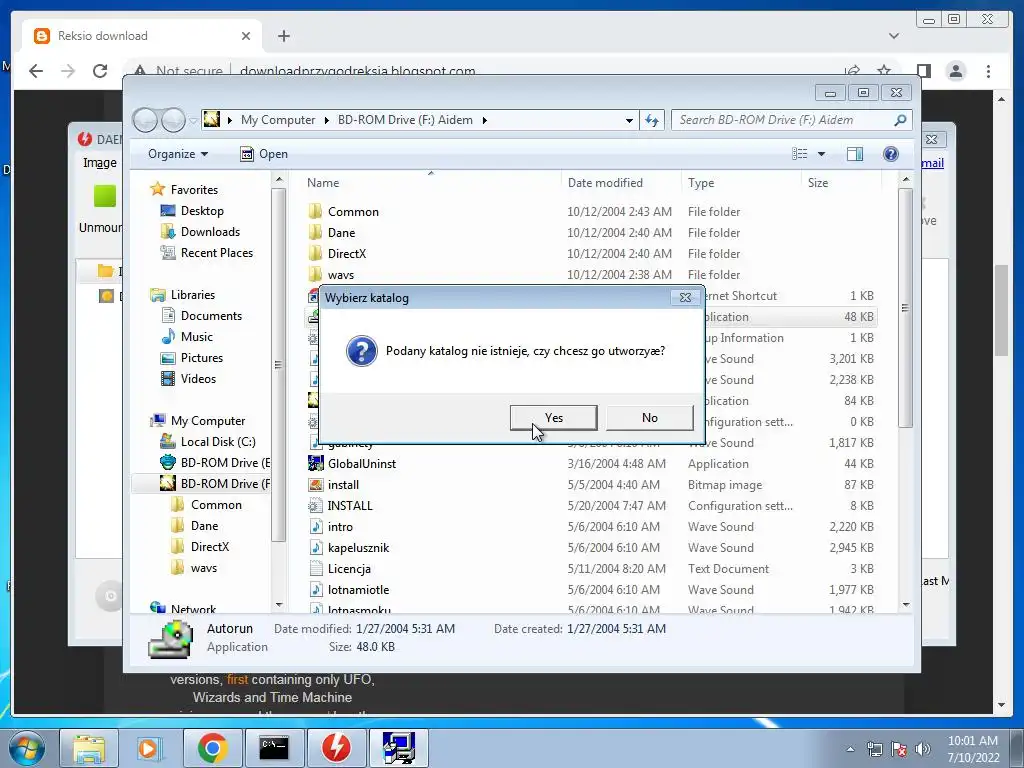Open Pictures library in navigation pane
Image resolution: width=1024 pixels, height=768 pixels.
tap(201, 358)
